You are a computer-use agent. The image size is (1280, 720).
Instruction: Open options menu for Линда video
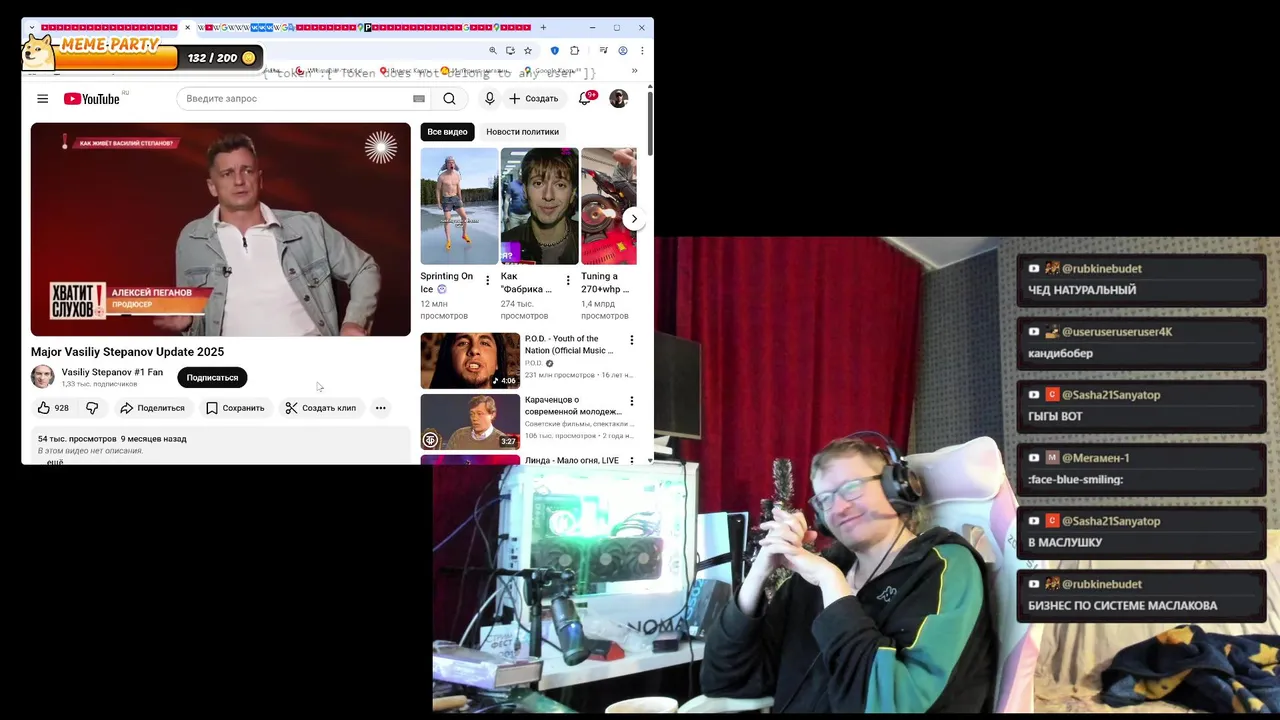click(631, 461)
